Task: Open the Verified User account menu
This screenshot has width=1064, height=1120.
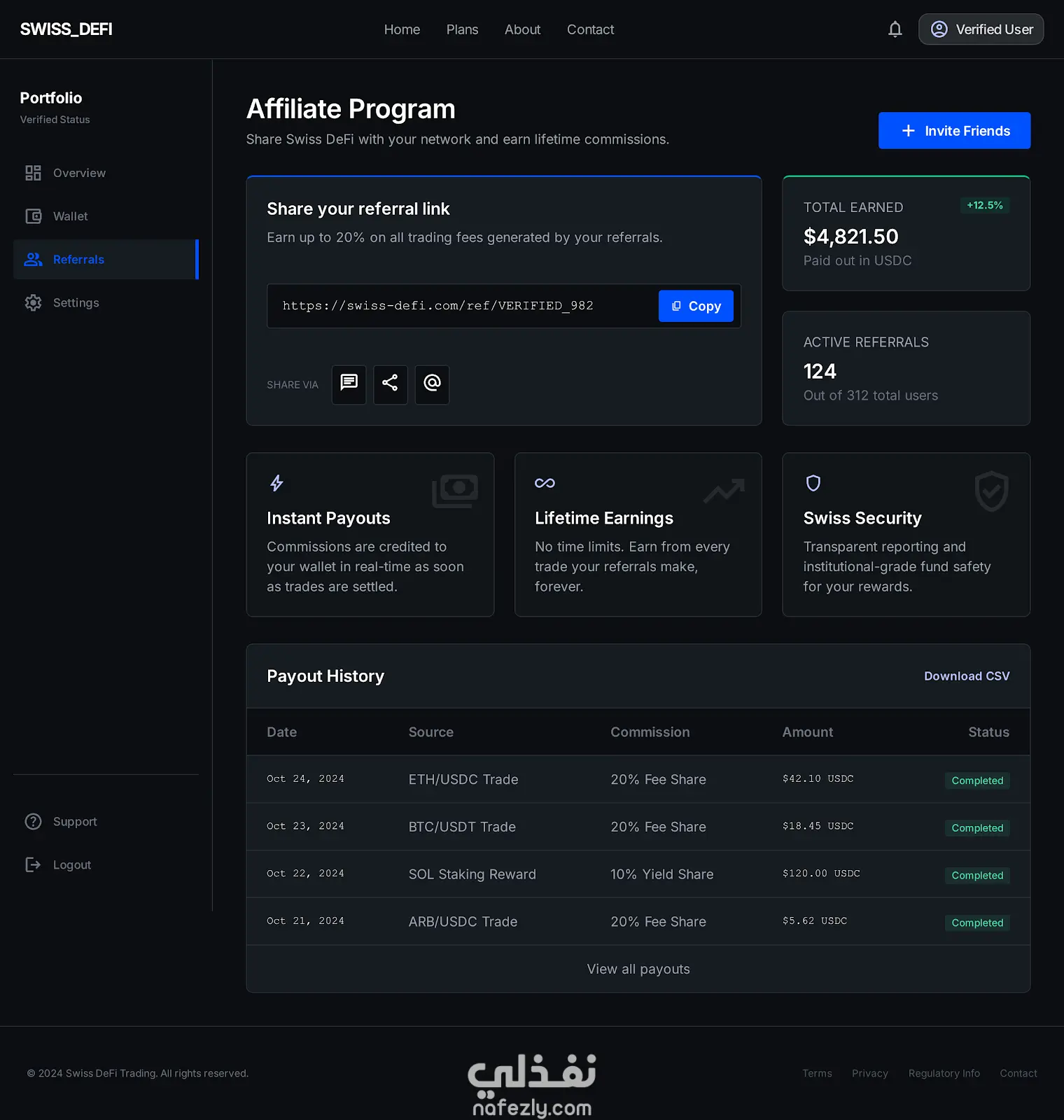Action: pos(981,29)
